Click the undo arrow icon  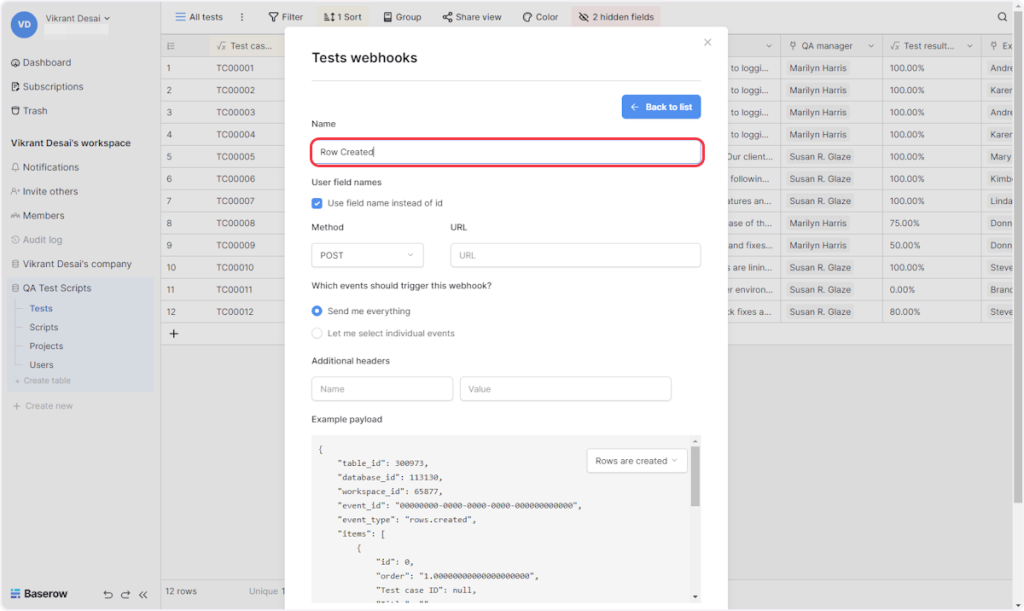[x=108, y=594]
